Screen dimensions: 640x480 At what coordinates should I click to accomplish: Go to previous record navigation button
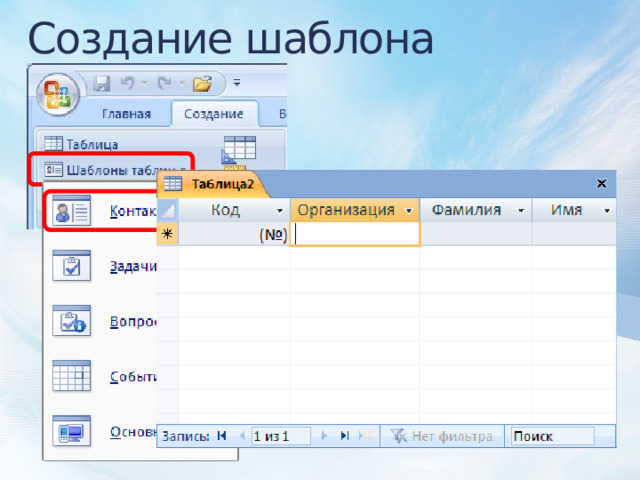pyautogui.click(x=242, y=436)
